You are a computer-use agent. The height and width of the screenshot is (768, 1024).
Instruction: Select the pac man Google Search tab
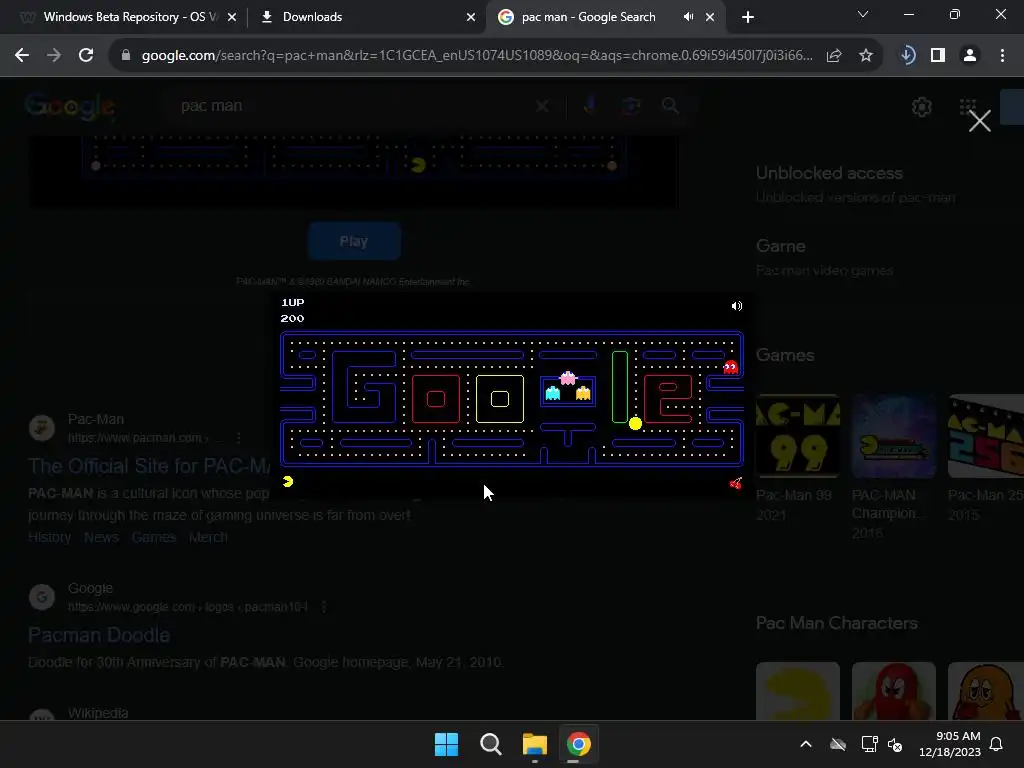pos(588,17)
